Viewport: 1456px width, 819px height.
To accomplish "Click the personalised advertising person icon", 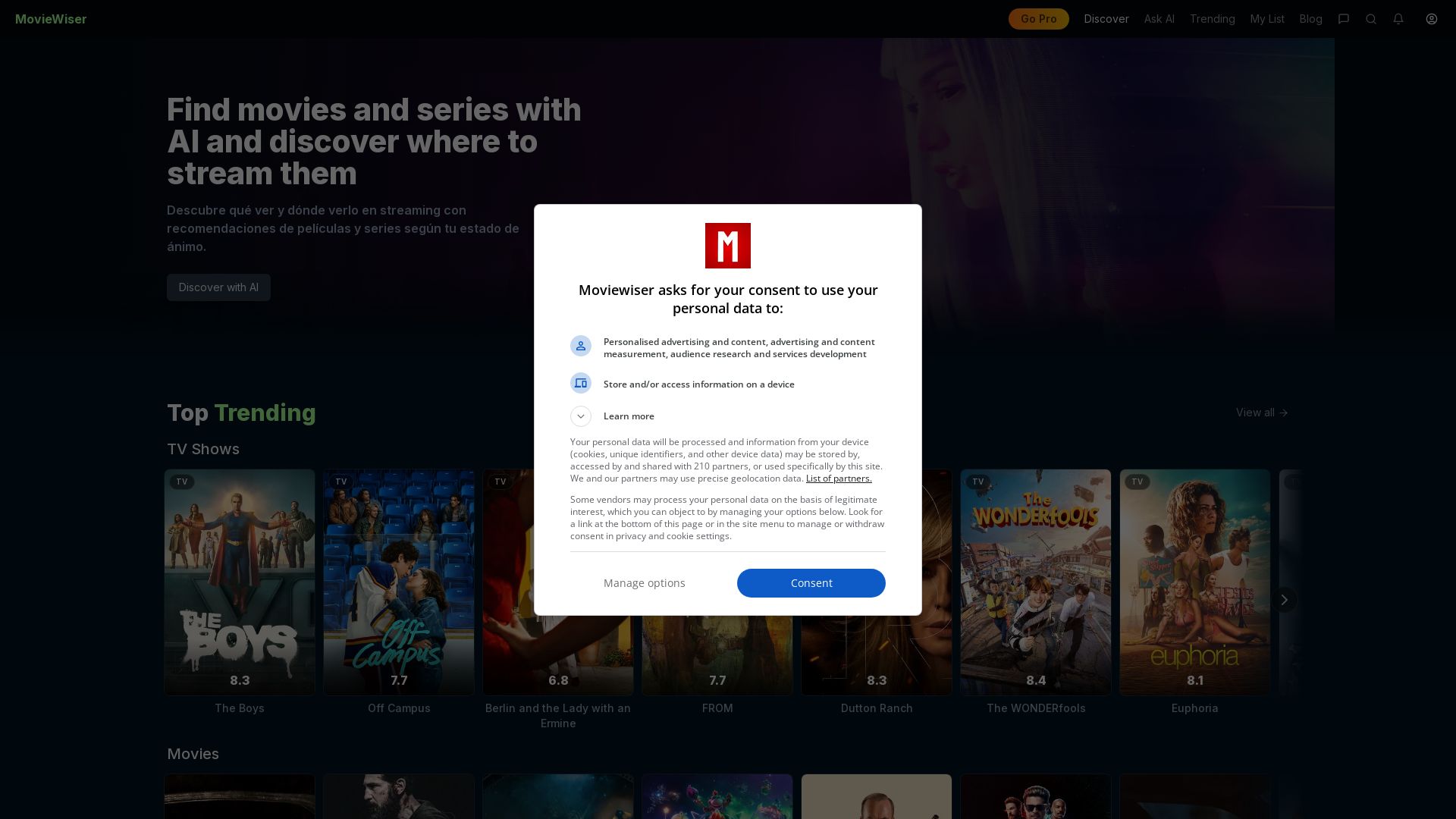I will 581,346.
